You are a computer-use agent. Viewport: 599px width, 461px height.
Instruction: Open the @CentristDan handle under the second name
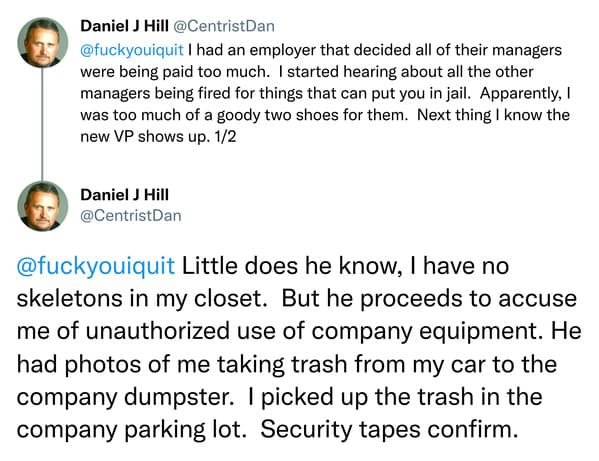131,216
